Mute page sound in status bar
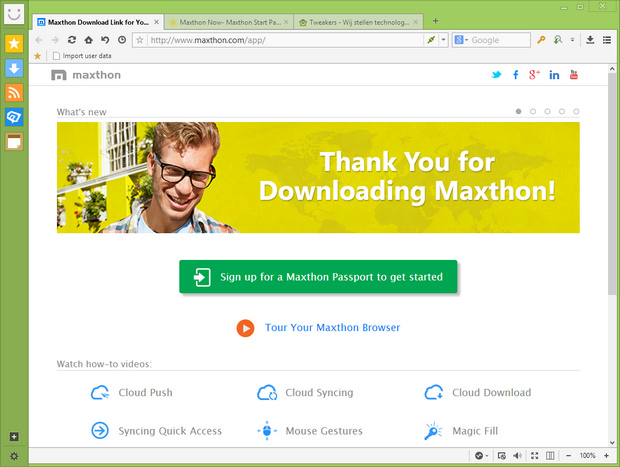This screenshot has width=620, height=467. (x=517, y=456)
